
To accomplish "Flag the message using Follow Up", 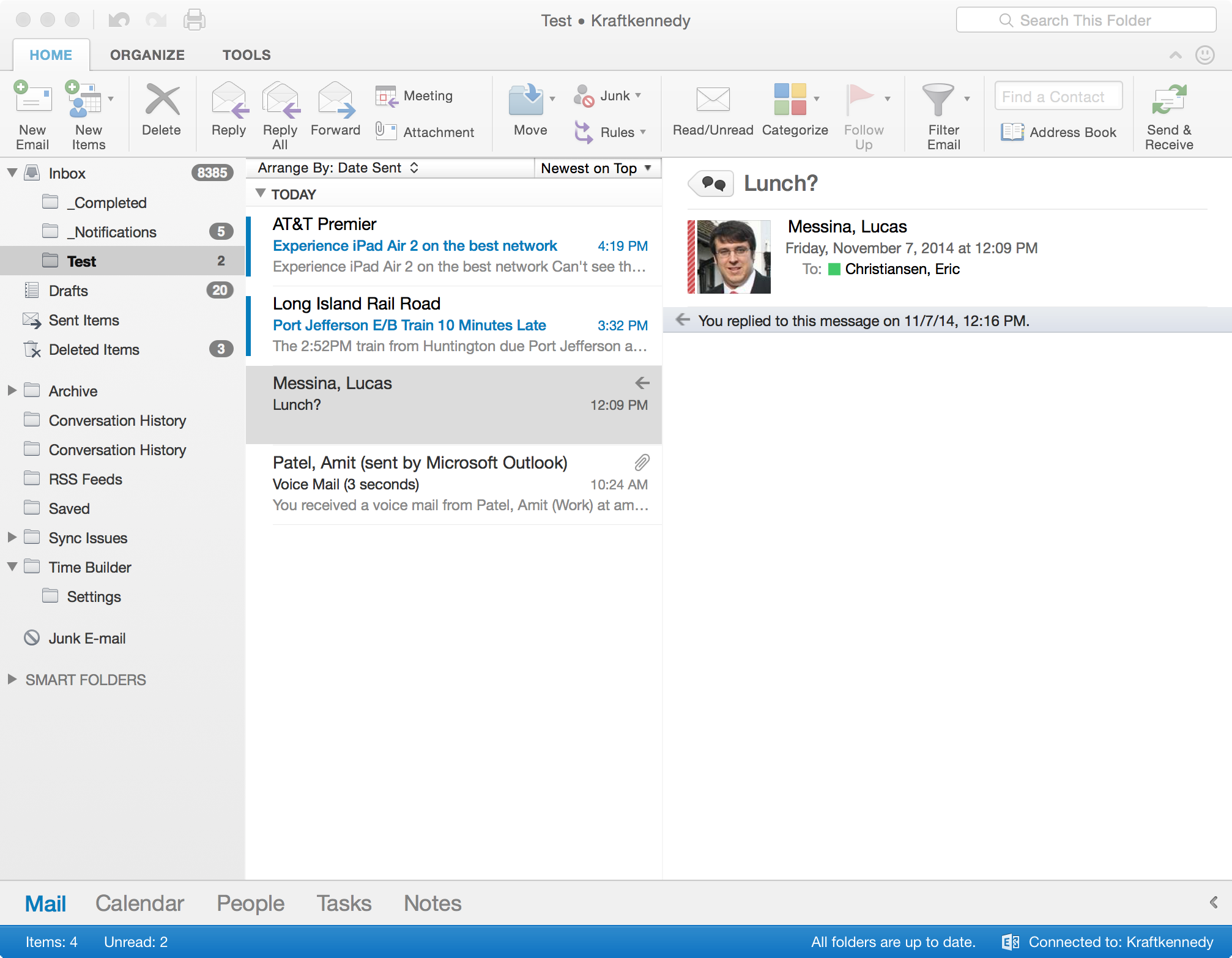I will pos(863,113).
